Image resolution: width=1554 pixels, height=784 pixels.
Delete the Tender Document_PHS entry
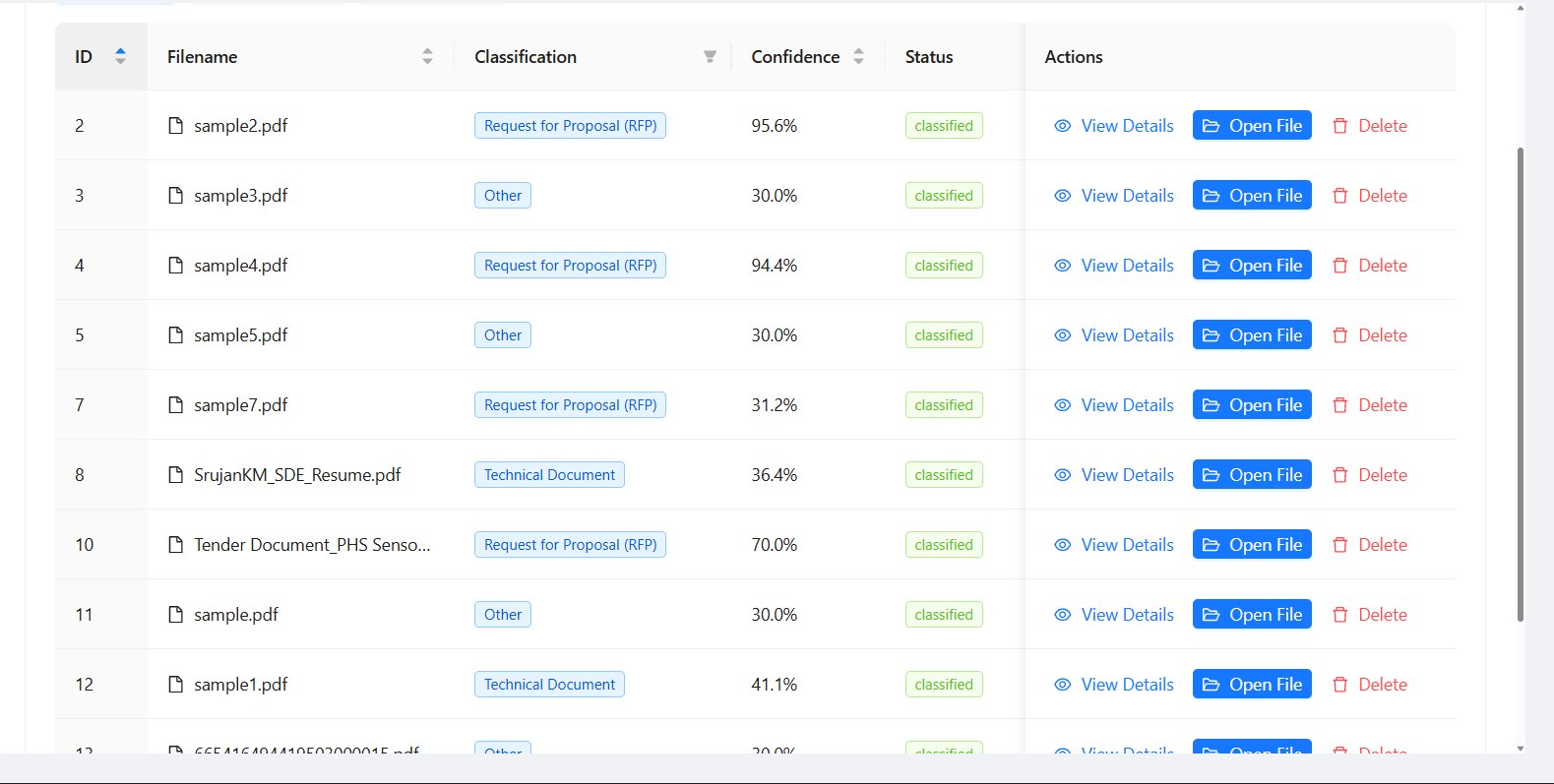(x=1369, y=544)
